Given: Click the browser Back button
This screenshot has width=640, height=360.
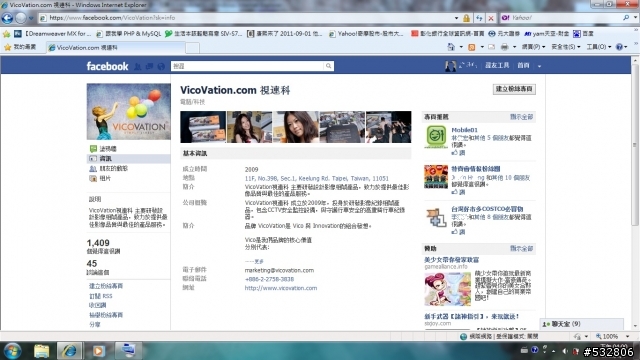Looking at the screenshot, I should pos(7,18).
